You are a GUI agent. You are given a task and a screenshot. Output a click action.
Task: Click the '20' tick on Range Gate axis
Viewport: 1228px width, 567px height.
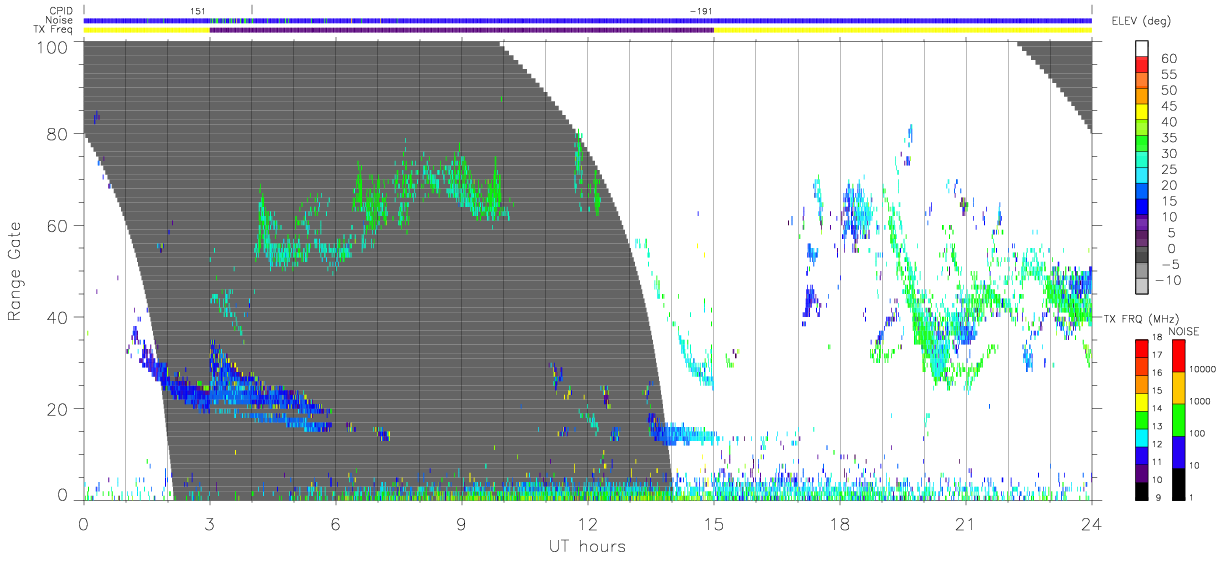tap(58, 409)
